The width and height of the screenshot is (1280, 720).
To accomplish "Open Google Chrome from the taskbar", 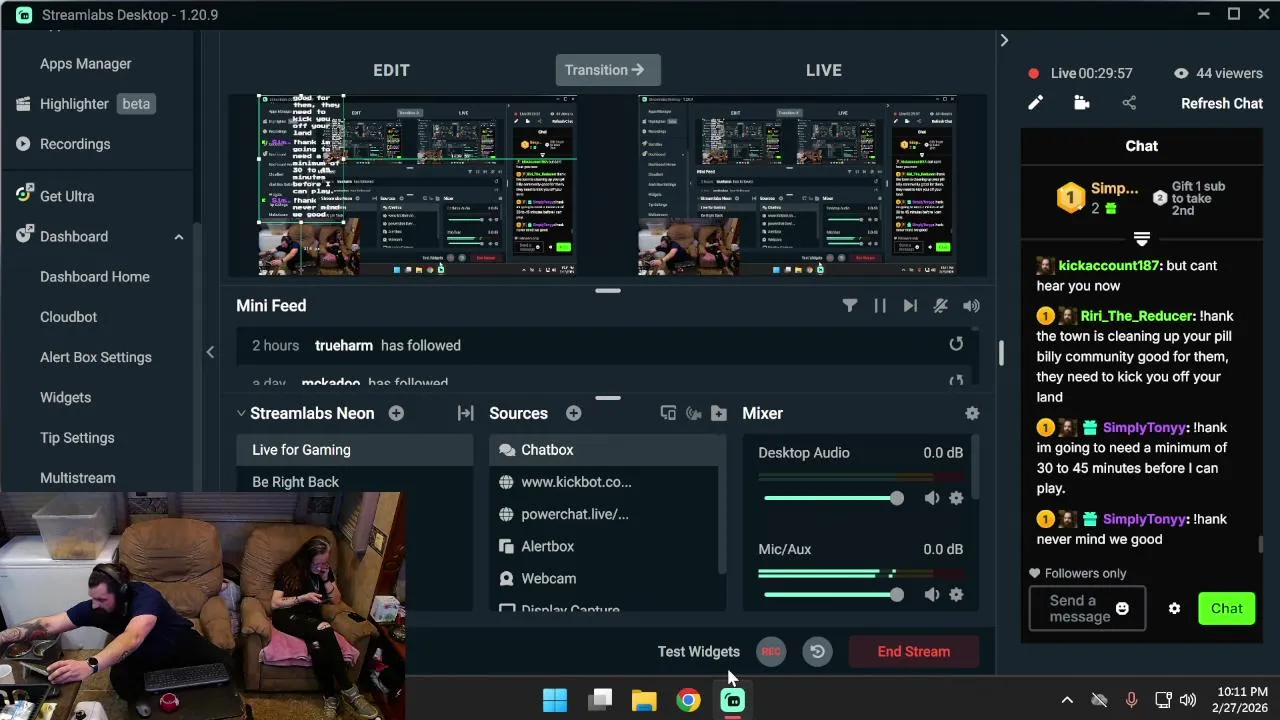I will point(688,700).
